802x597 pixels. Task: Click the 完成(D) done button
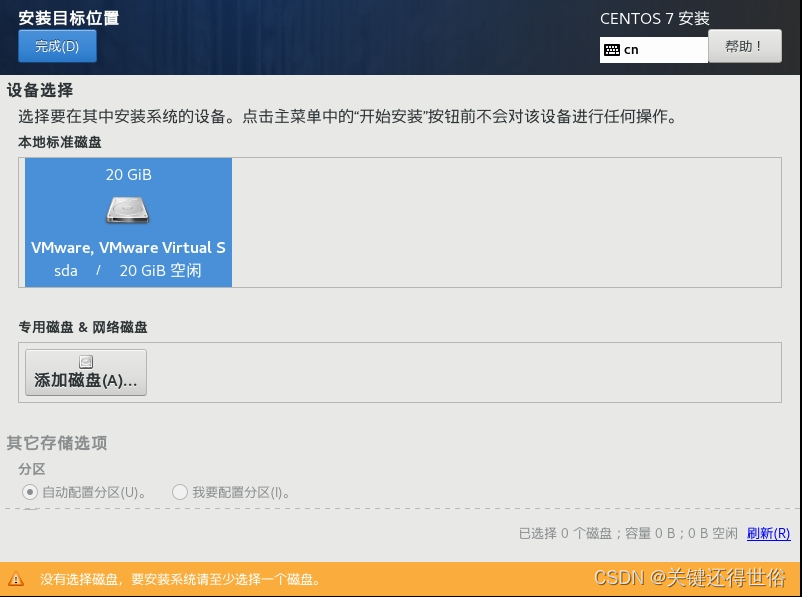57,46
